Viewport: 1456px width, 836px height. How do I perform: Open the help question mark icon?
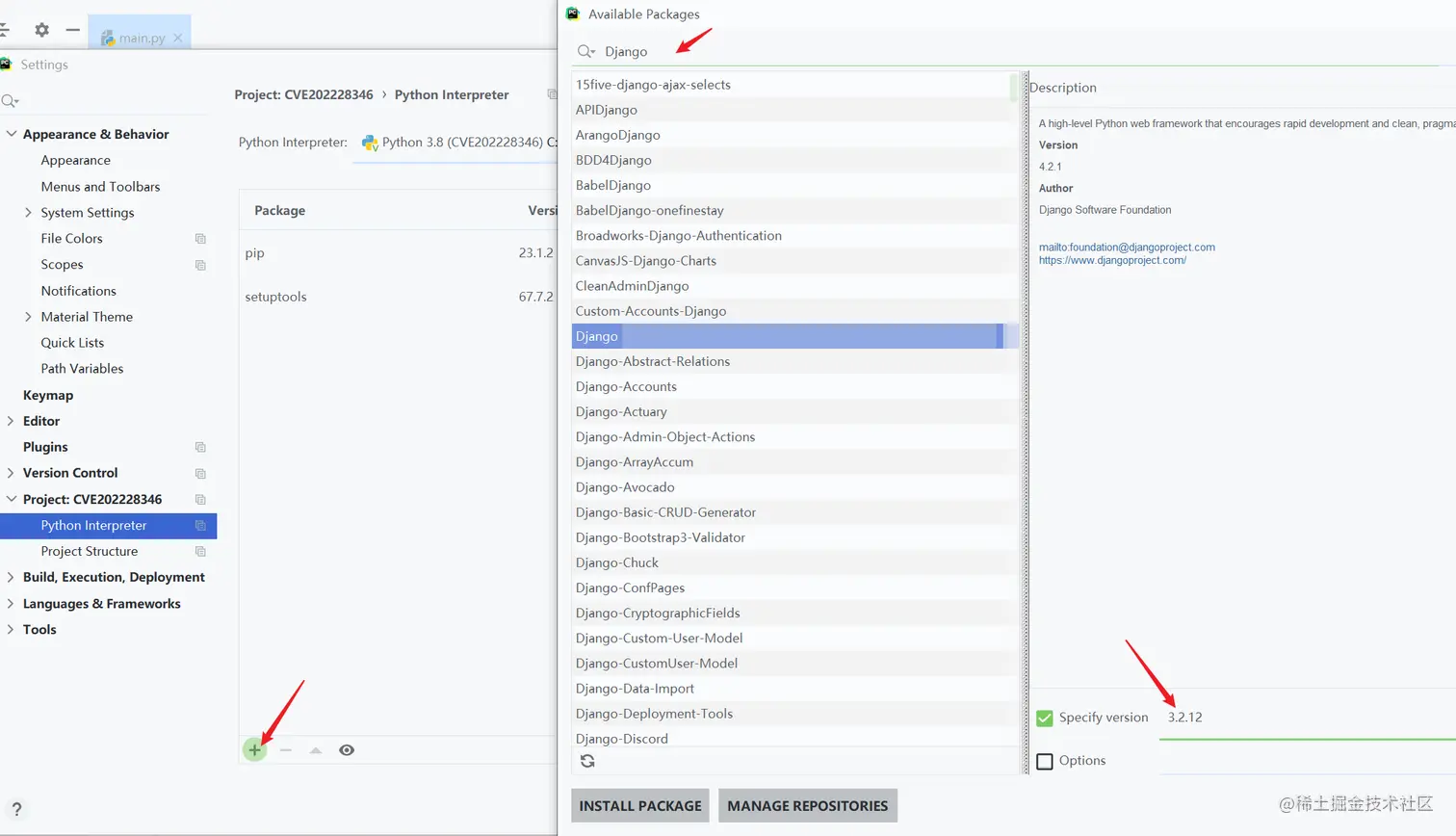pyautogui.click(x=16, y=810)
